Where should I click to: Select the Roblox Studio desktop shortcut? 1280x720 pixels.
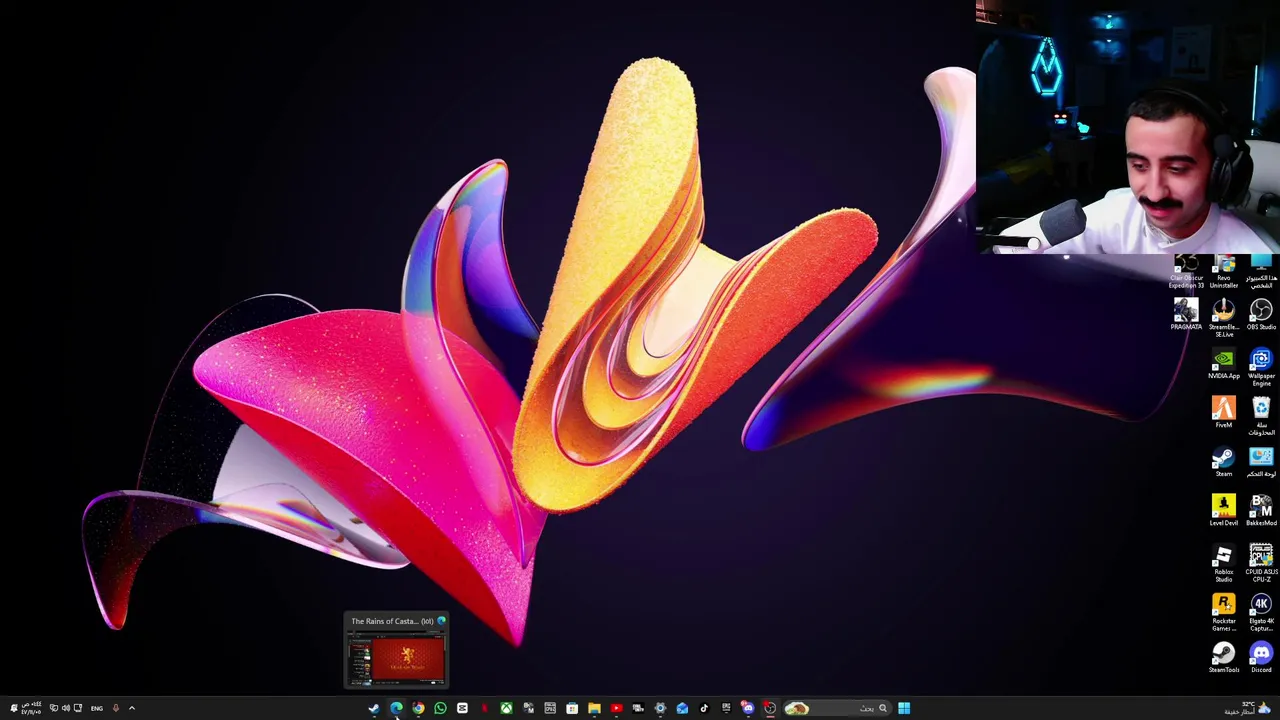tap(1223, 563)
